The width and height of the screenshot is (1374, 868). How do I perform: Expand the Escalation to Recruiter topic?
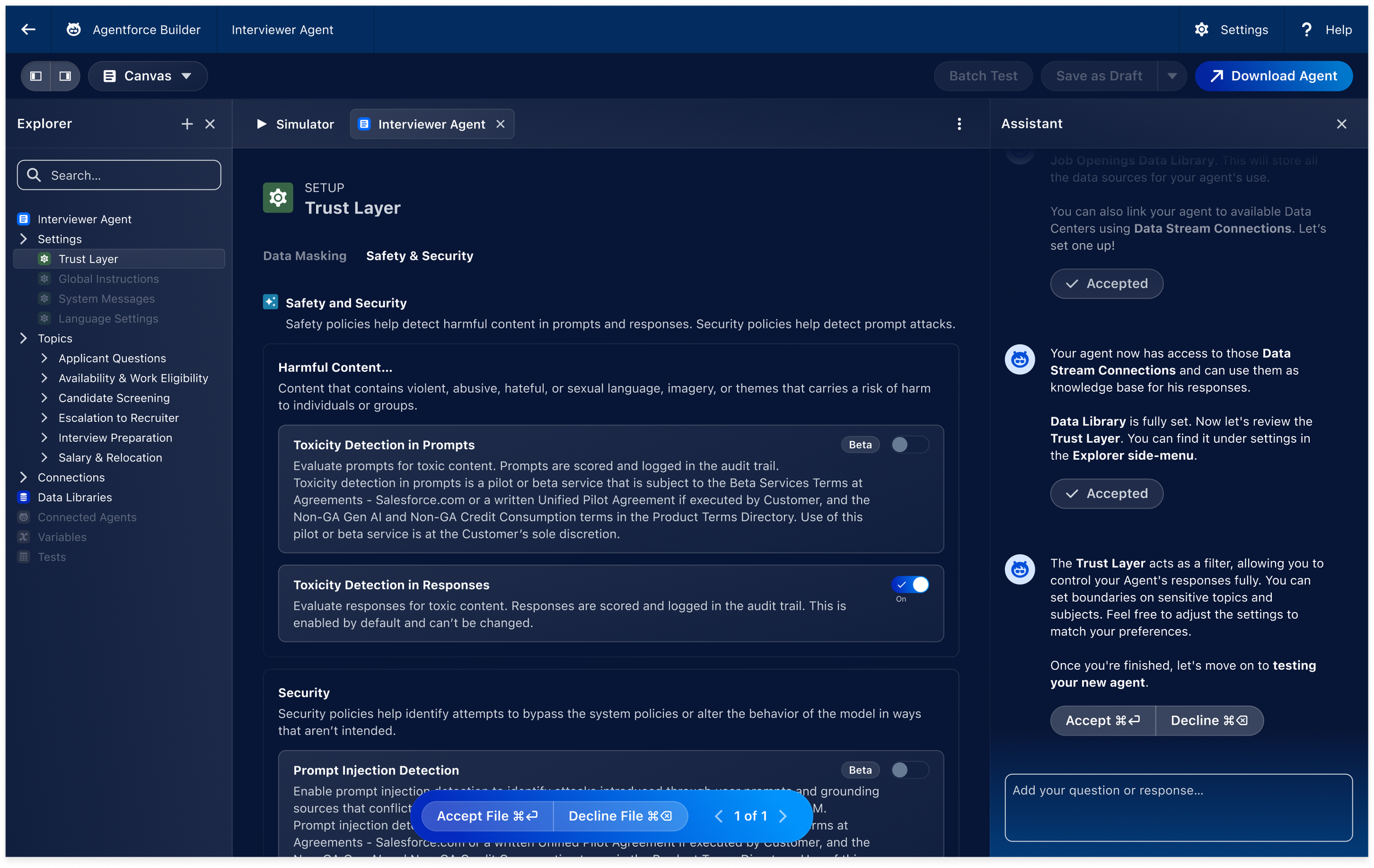(x=45, y=418)
